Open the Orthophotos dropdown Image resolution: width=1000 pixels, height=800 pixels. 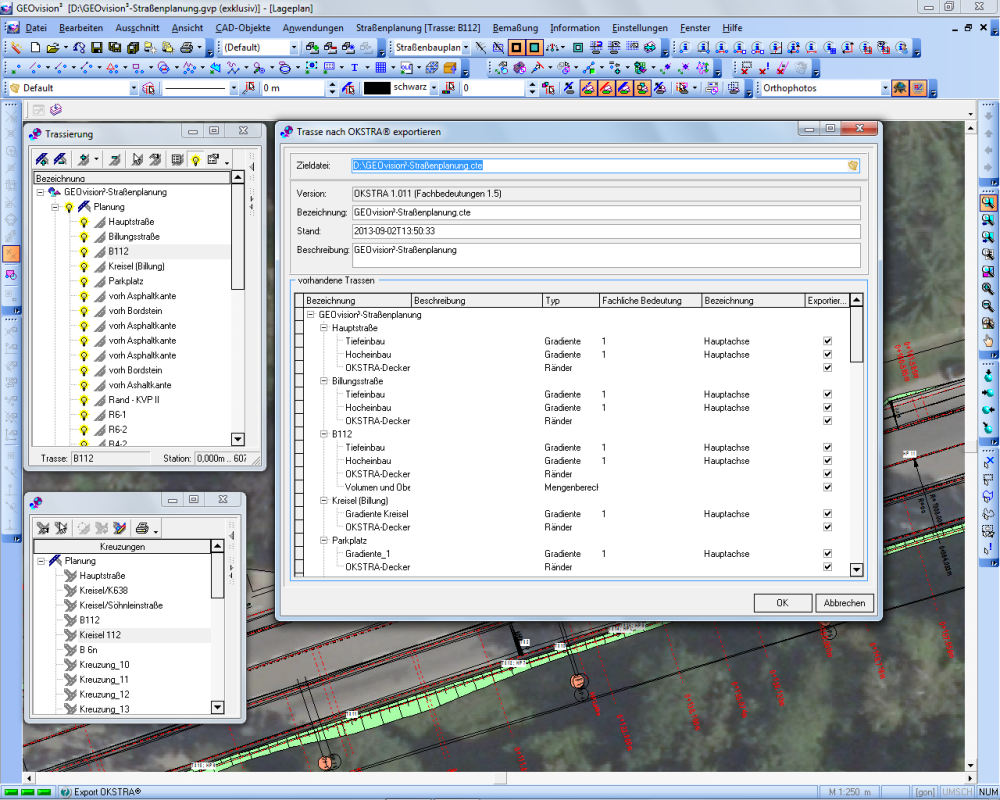point(885,88)
